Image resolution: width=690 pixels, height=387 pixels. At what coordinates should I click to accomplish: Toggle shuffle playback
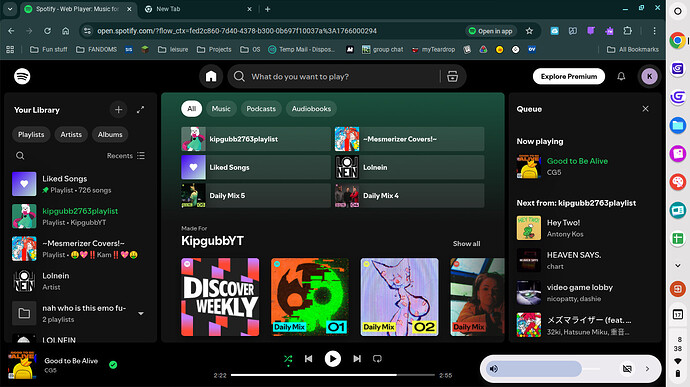point(288,359)
